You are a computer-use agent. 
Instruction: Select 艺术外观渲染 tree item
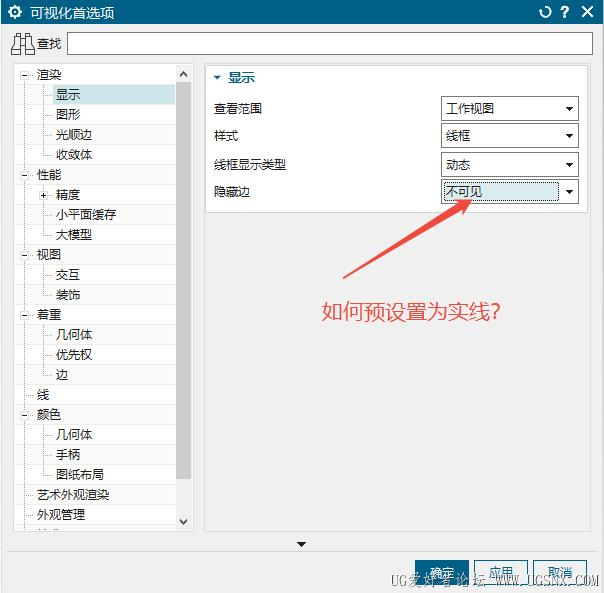(73, 495)
